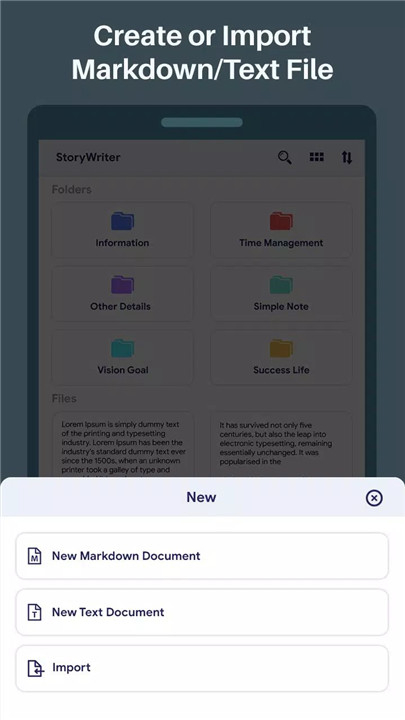Tap the search magnifier icon
This screenshot has width=405, height=720.
pos(285,158)
